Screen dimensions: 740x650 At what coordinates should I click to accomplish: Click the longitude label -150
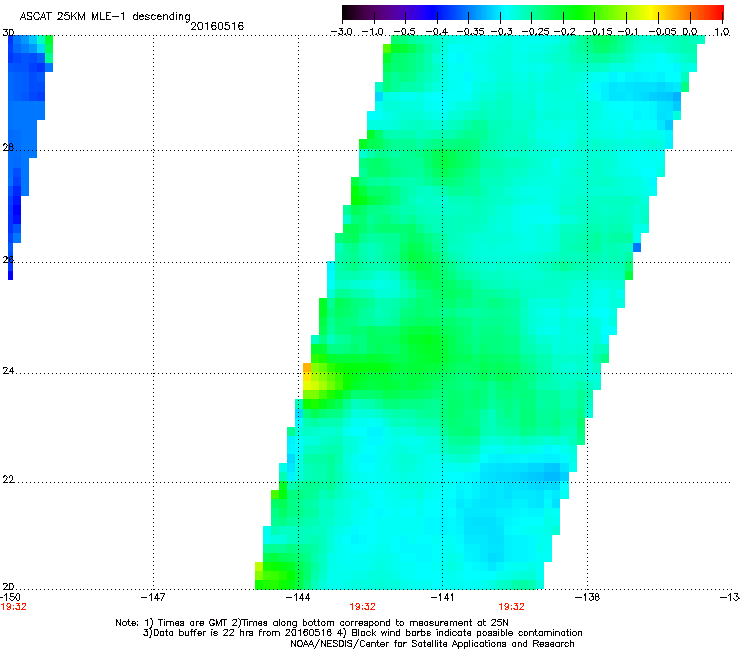pos(10,597)
